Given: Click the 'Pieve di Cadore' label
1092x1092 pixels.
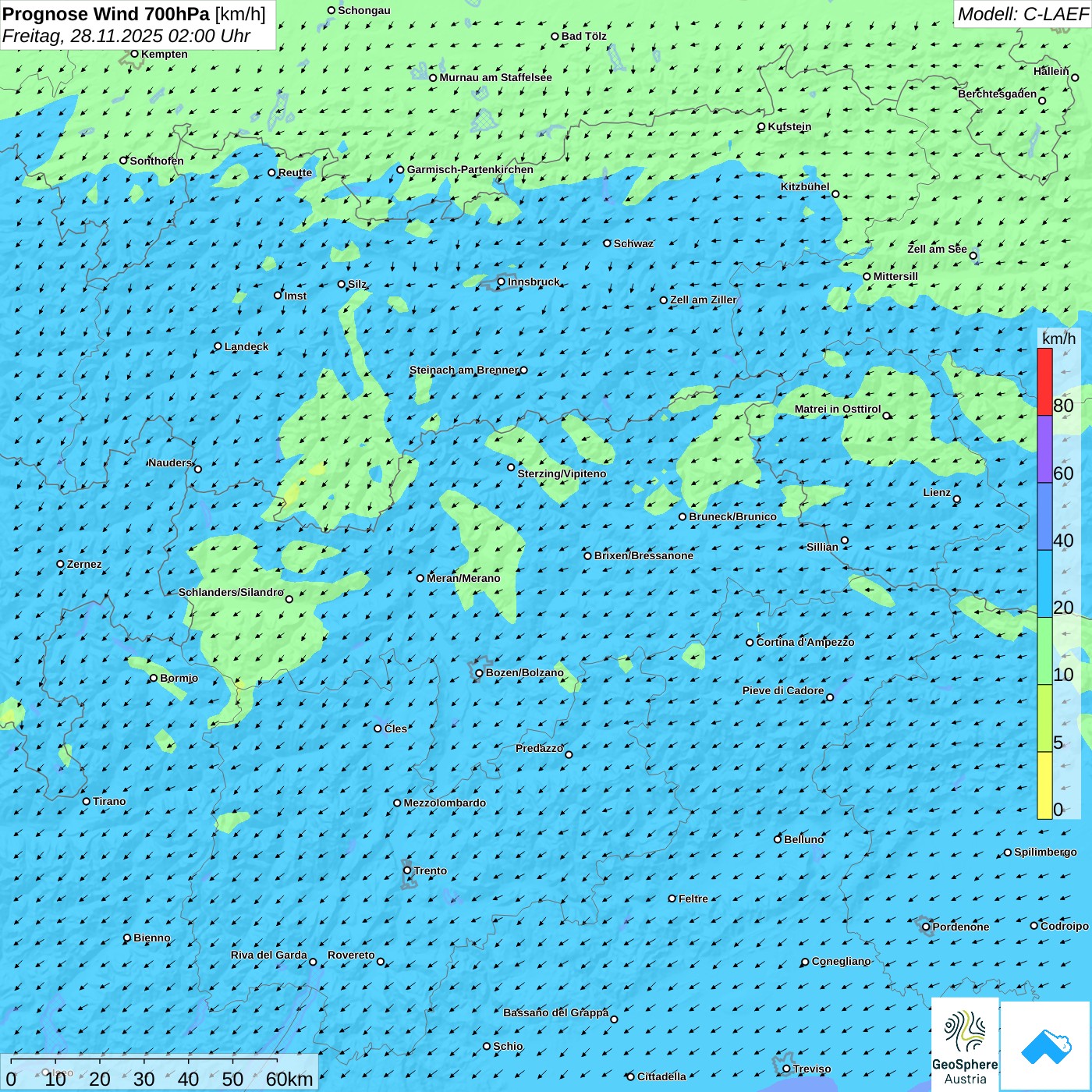Looking at the screenshot, I should (783, 690).
